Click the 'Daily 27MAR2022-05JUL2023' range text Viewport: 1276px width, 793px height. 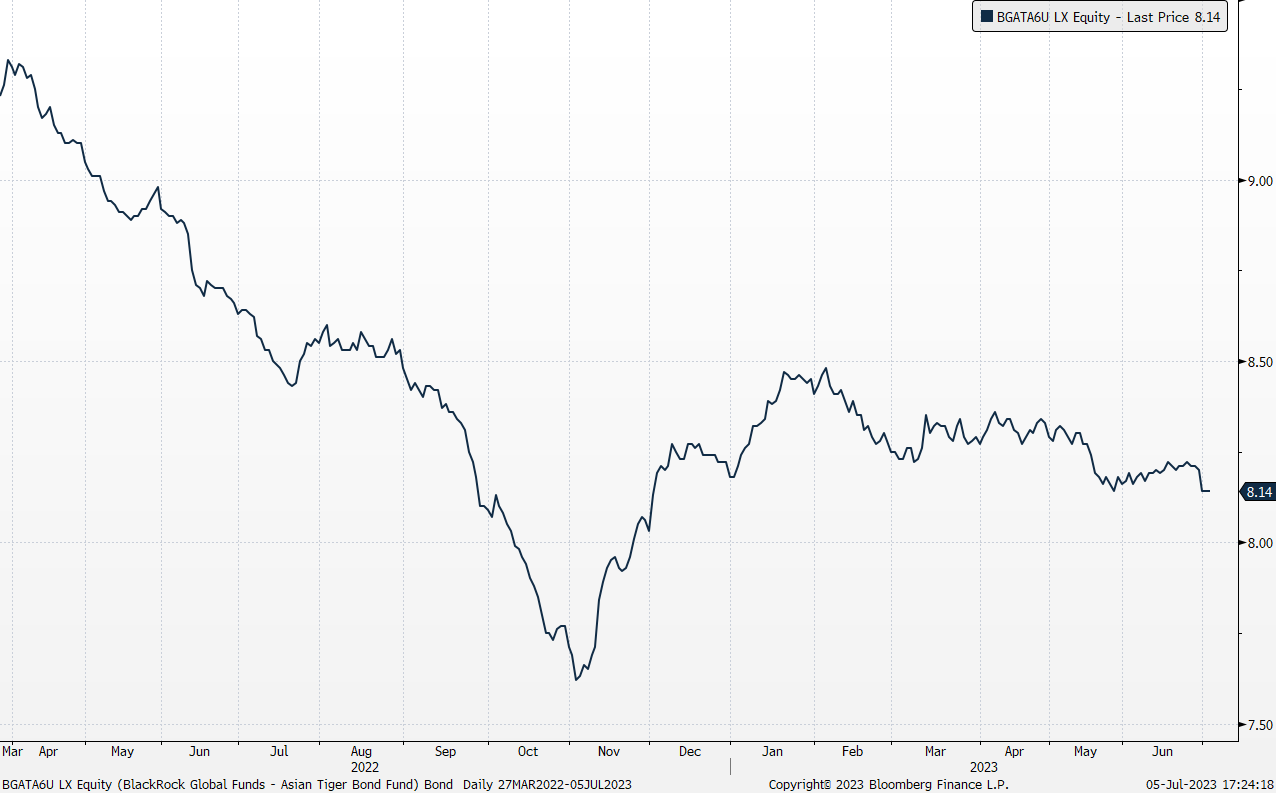[x=547, y=784]
